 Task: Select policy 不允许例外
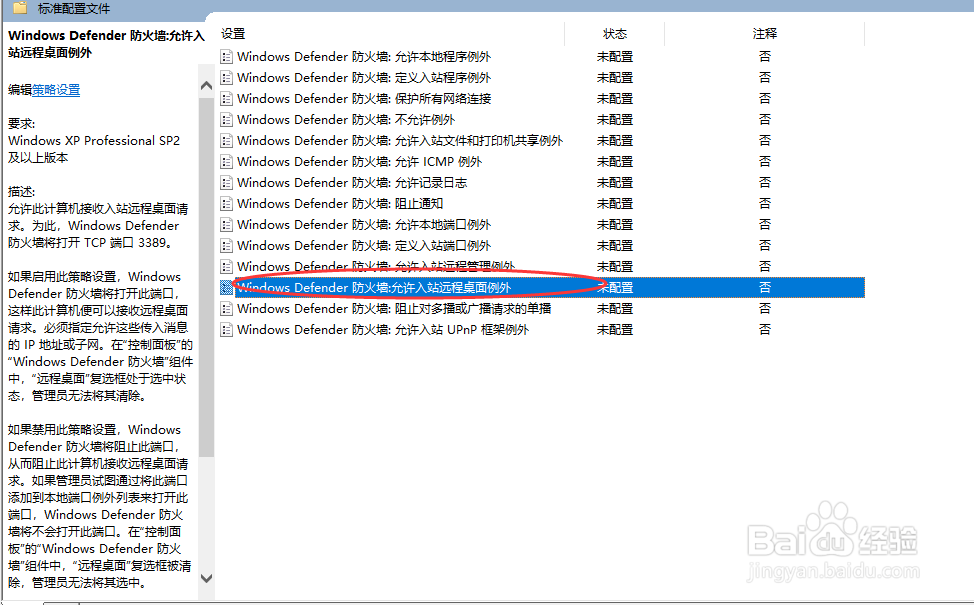[x=346, y=120]
